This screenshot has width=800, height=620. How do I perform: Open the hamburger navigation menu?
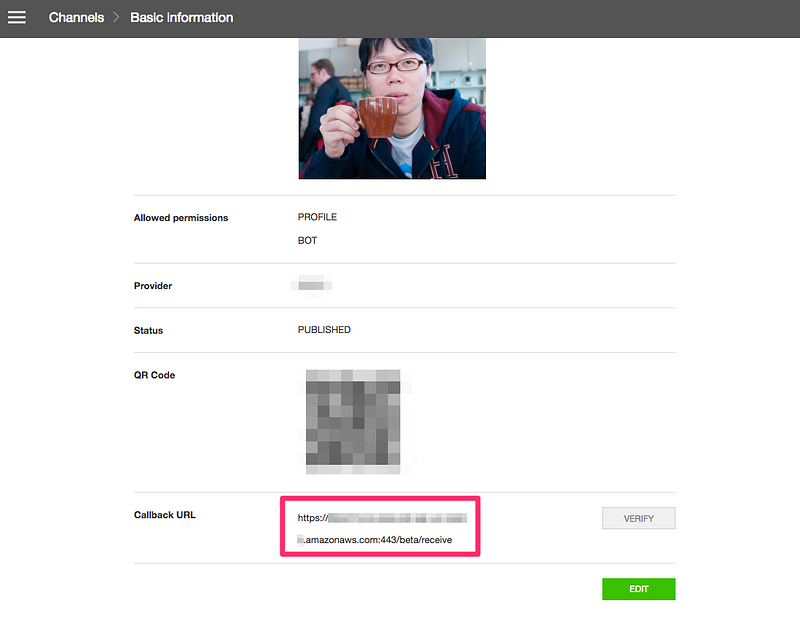(17, 17)
